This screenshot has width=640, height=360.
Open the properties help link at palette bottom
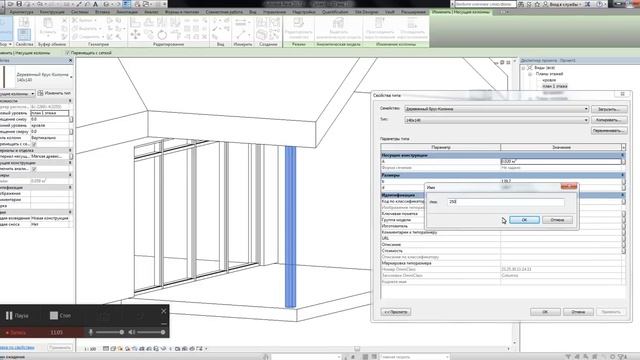coord(17,347)
